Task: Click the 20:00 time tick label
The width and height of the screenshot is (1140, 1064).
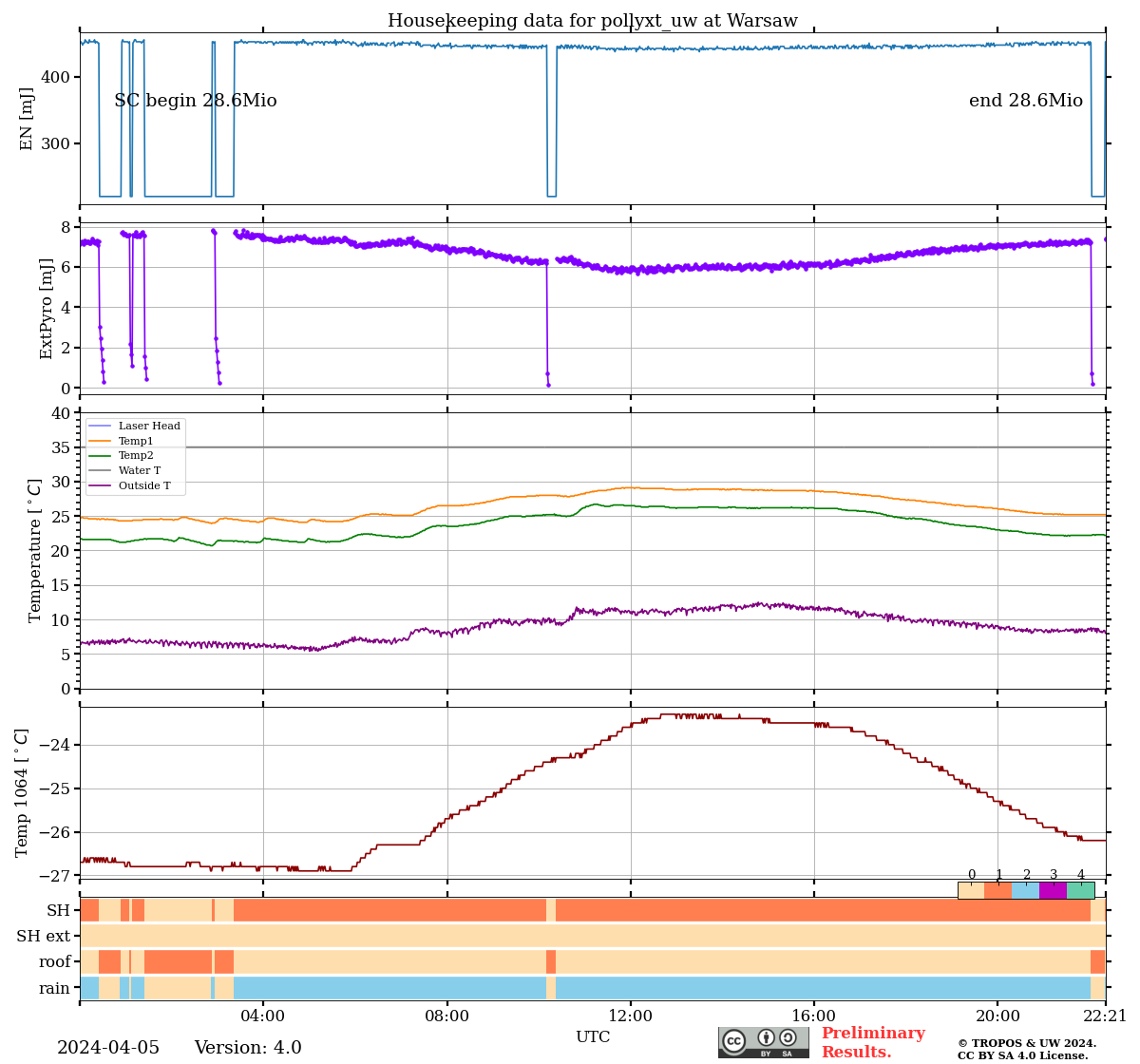Action: pos(997,1016)
